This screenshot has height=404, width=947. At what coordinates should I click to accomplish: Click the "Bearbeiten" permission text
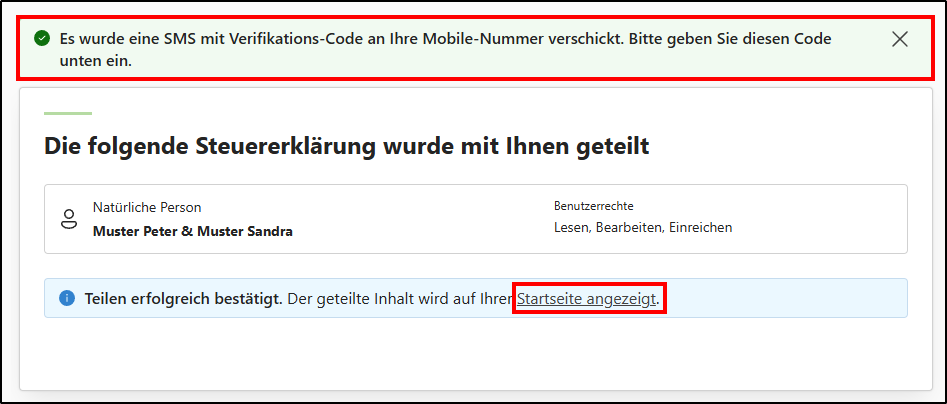pyautogui.click(x=631, y=228)
